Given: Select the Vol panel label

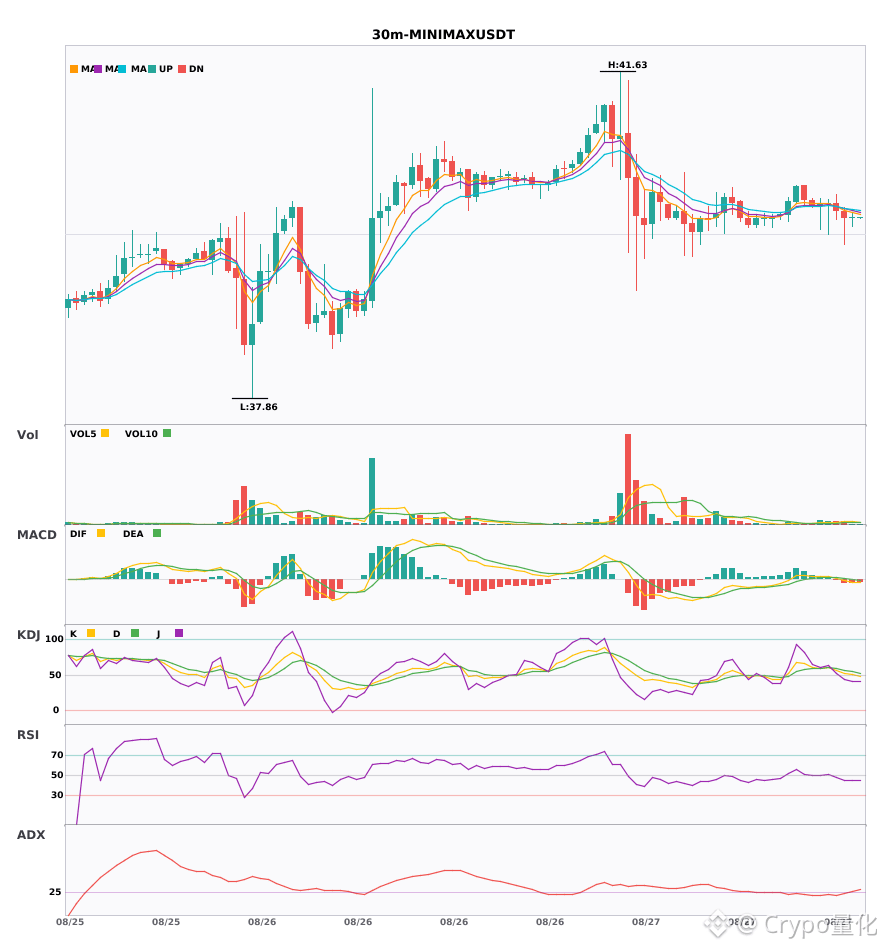Looking at the screenshot, I should (x=27, y=434).
